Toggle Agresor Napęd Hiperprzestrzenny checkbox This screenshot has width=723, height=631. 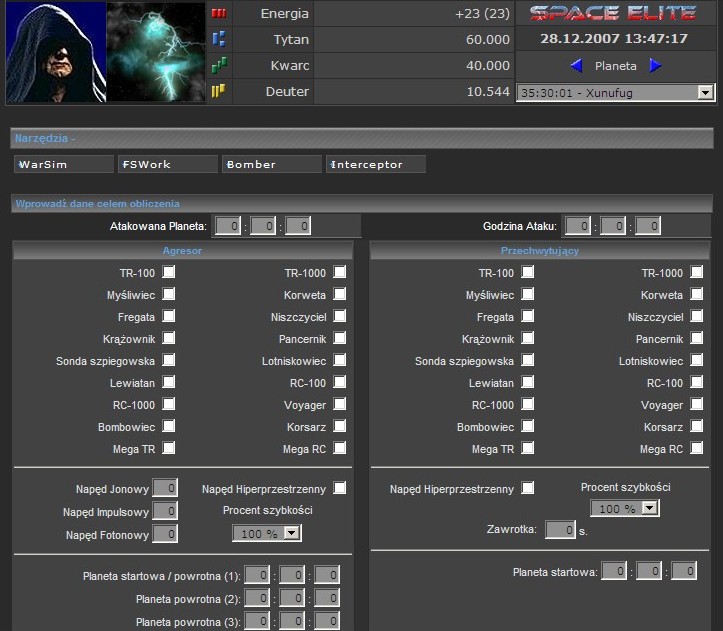(x=340, y=488)
